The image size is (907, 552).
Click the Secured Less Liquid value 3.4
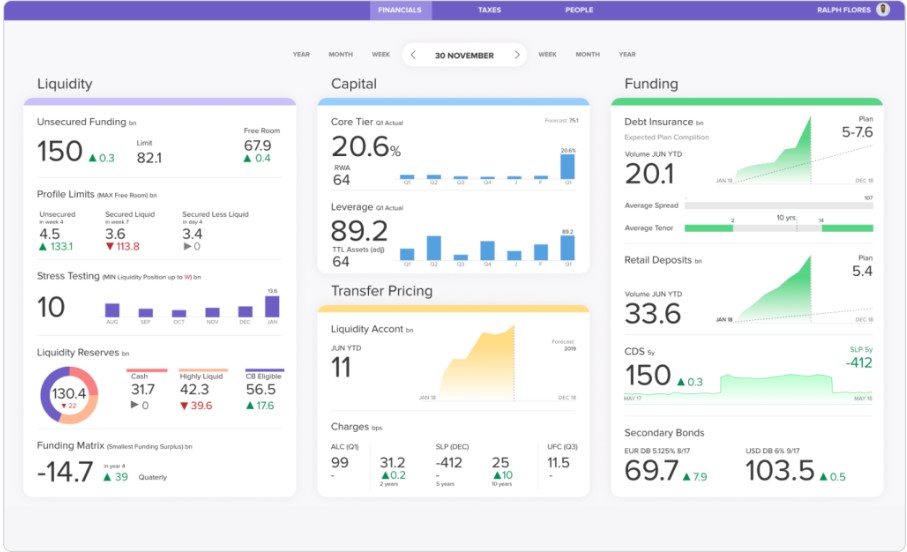192,234
